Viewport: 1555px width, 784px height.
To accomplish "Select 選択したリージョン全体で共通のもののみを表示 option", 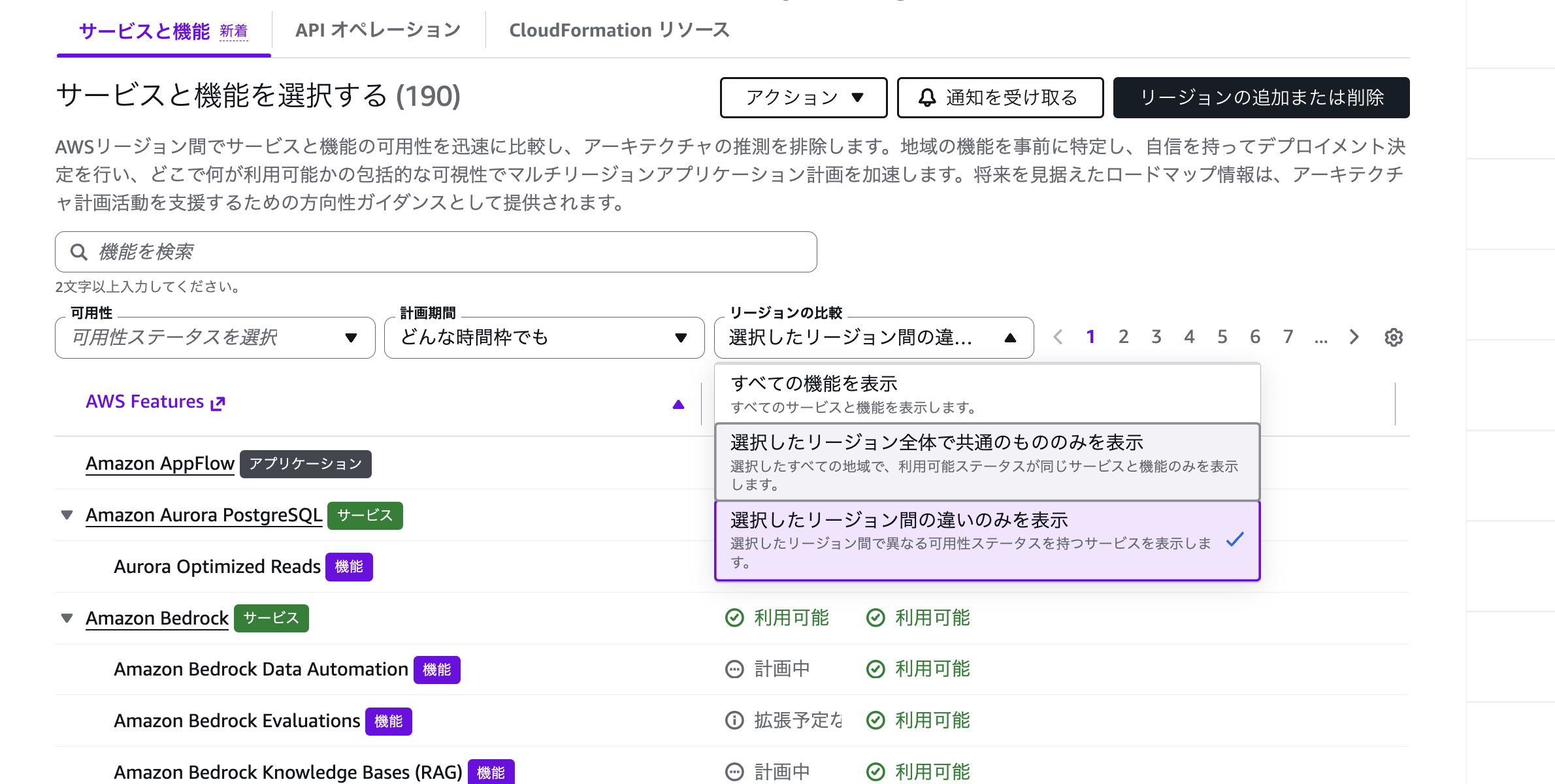I will click(987, 462).
